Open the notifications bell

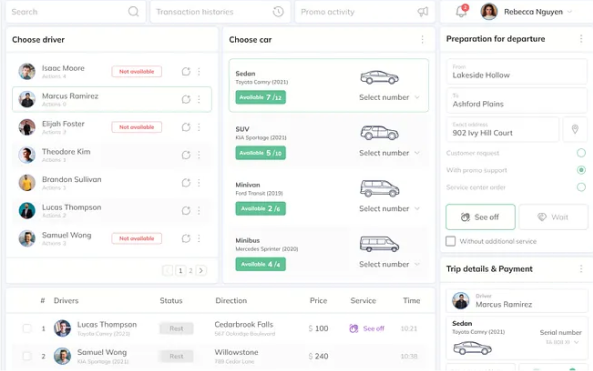pyautogui.click(x=461, y=11)
